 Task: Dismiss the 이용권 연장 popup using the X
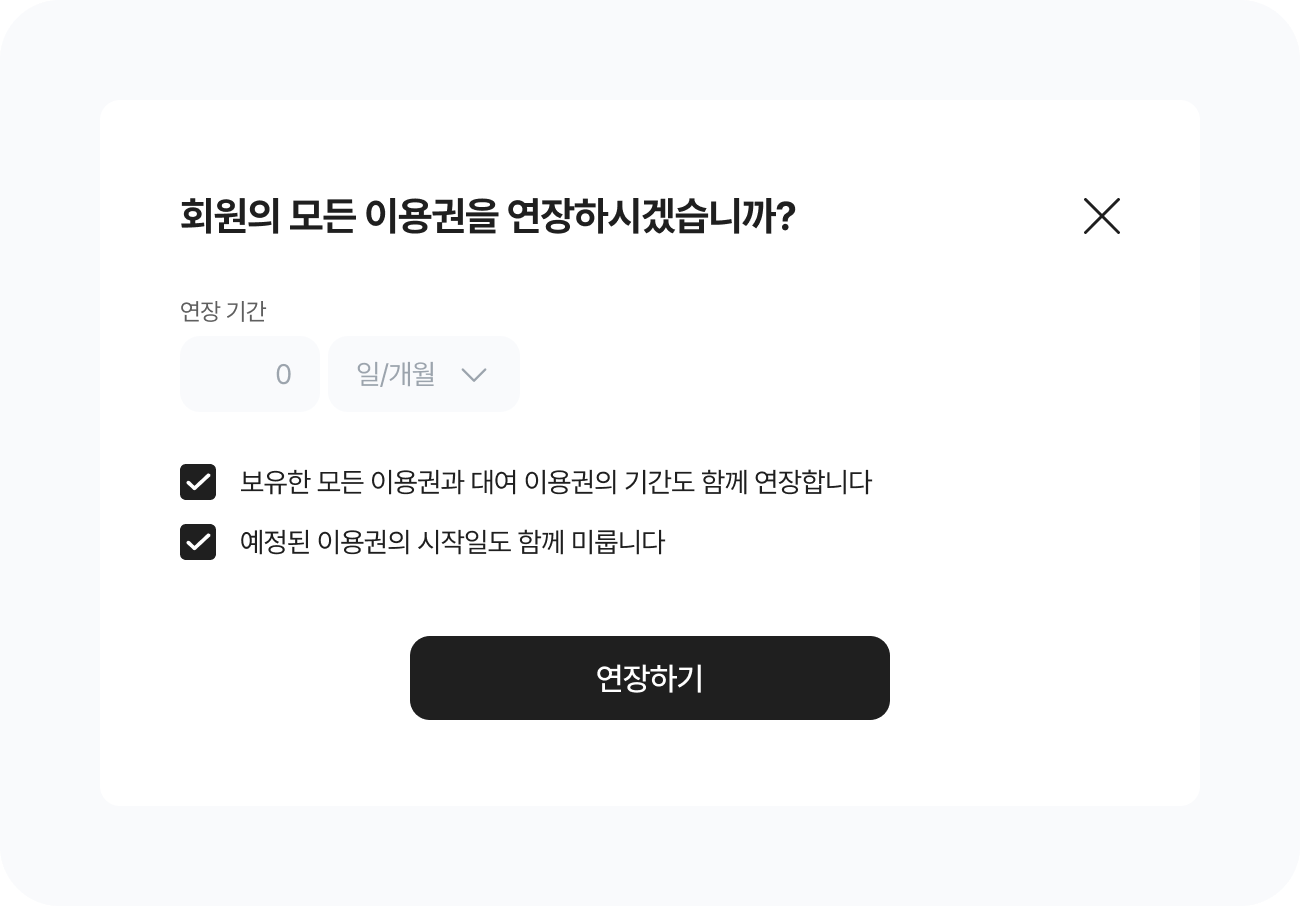[x=1101, y=216]
